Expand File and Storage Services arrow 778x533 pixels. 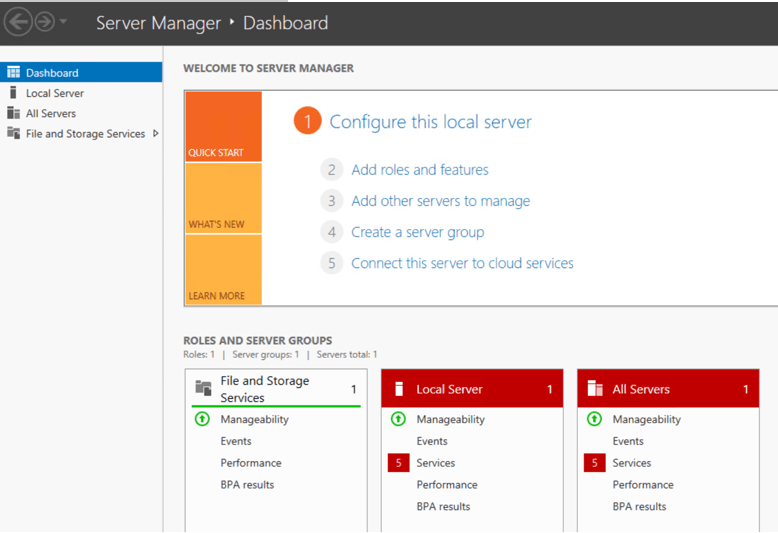coord(156,133)
